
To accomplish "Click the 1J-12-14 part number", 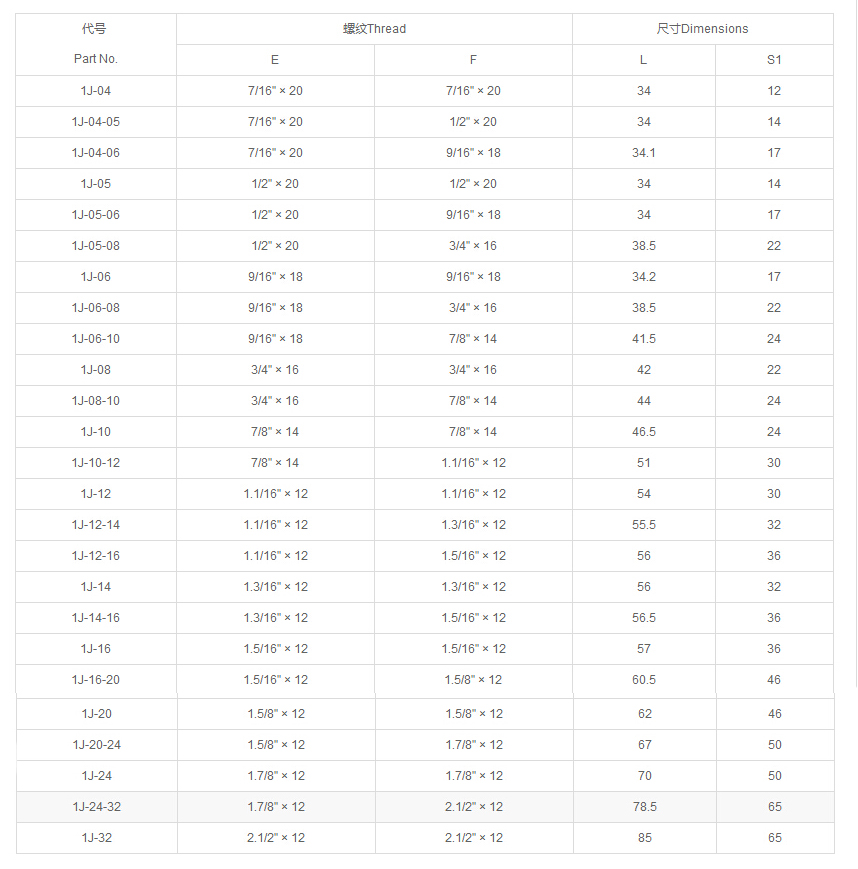I will coord(96,525).
